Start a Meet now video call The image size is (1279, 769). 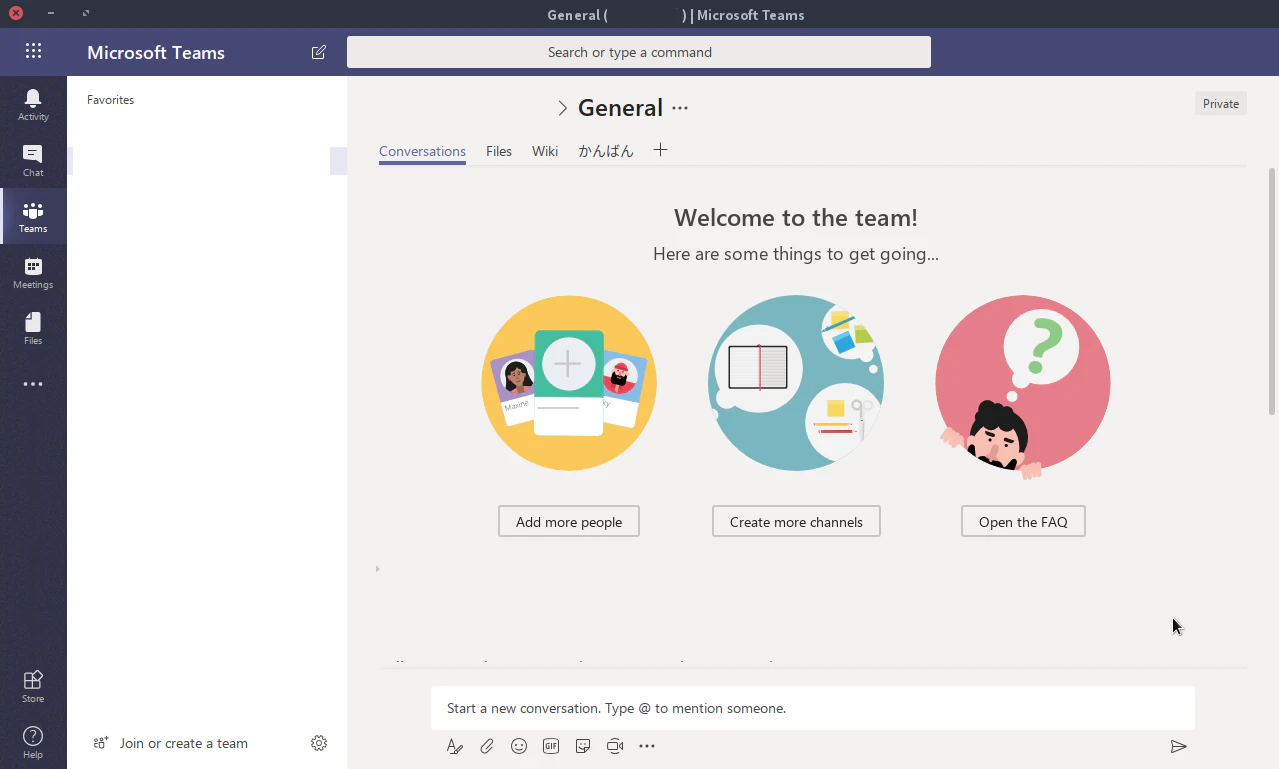(x=615, y=746)
